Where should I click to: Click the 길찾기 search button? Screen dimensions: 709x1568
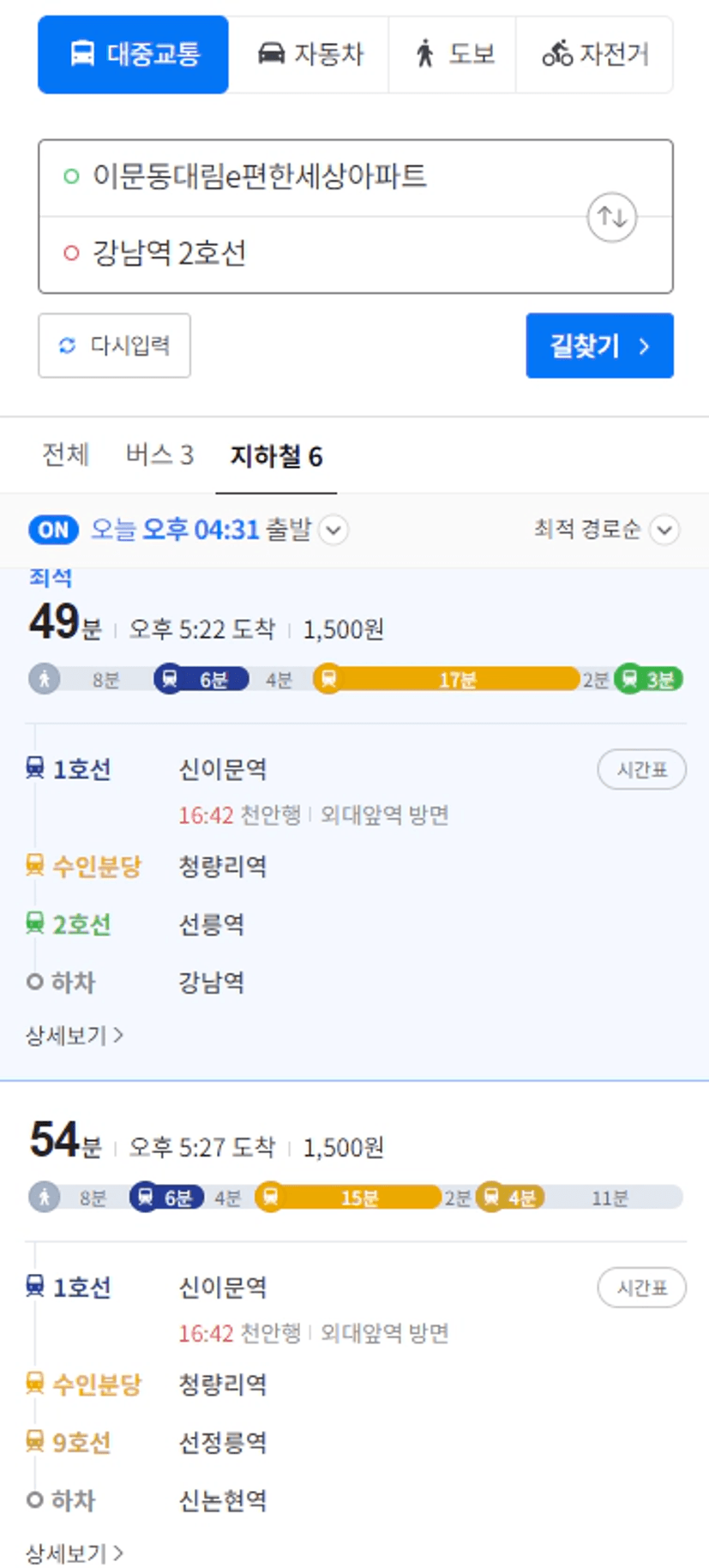(x=599, y=345)
